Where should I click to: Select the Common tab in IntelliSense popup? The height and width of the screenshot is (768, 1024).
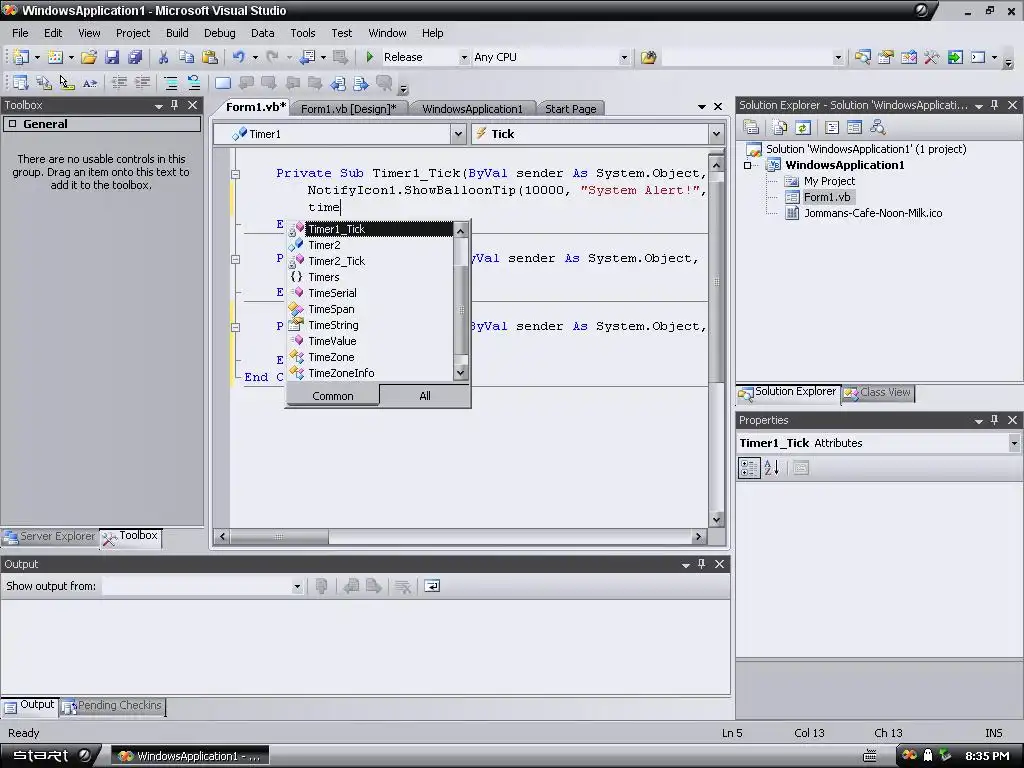click(332, 396)
